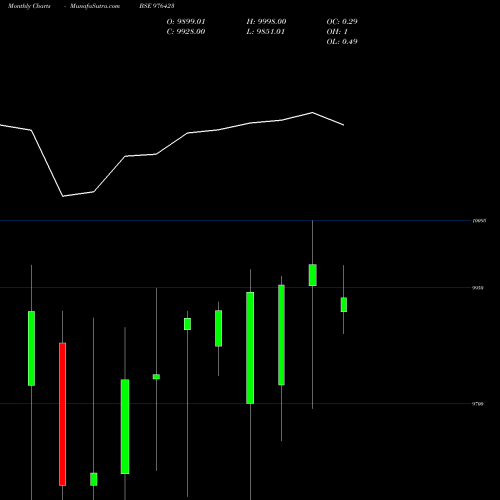500x500 pixels.
Task: Click the rightmost green candlestick body
Action: coord(344,305)
